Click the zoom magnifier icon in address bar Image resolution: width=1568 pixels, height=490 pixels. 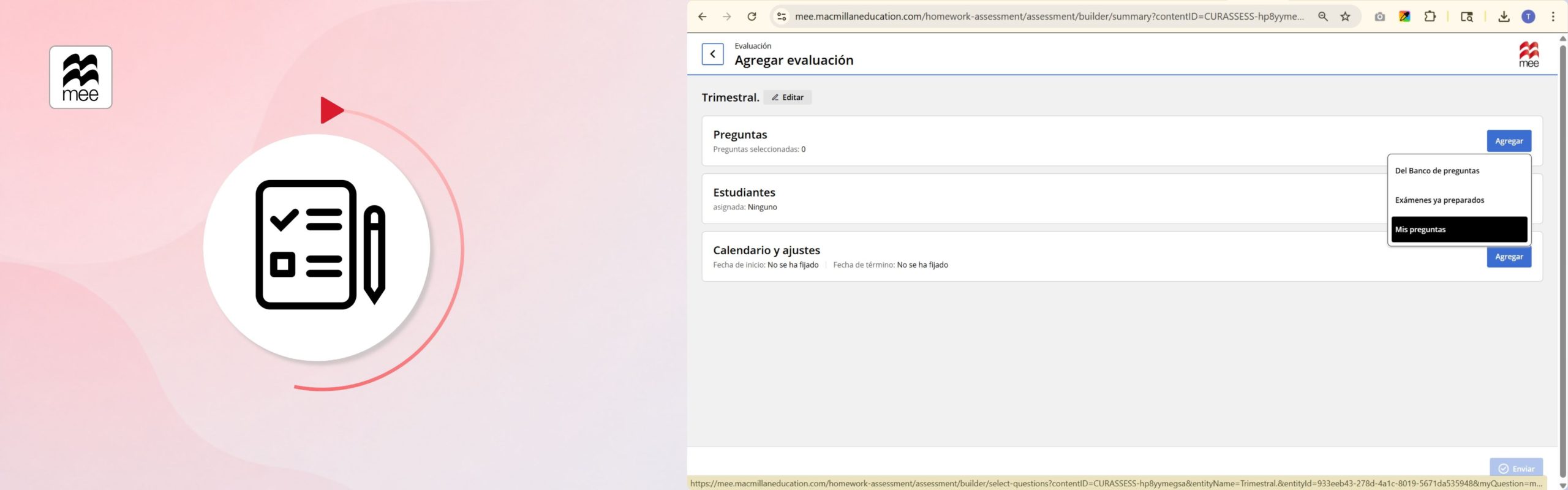pyautogui.click(x=1323, y=17)
